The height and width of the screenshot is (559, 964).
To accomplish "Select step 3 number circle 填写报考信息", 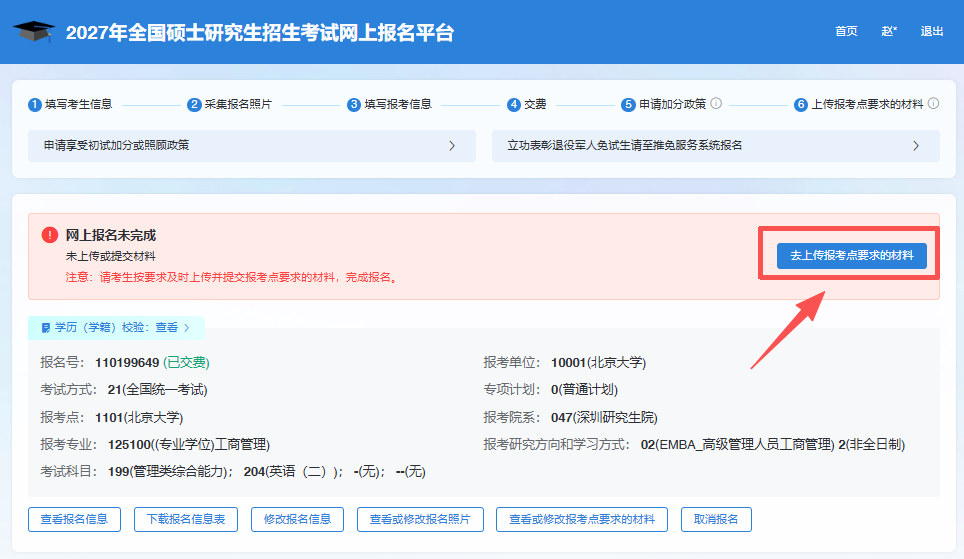I will (354, 105).
